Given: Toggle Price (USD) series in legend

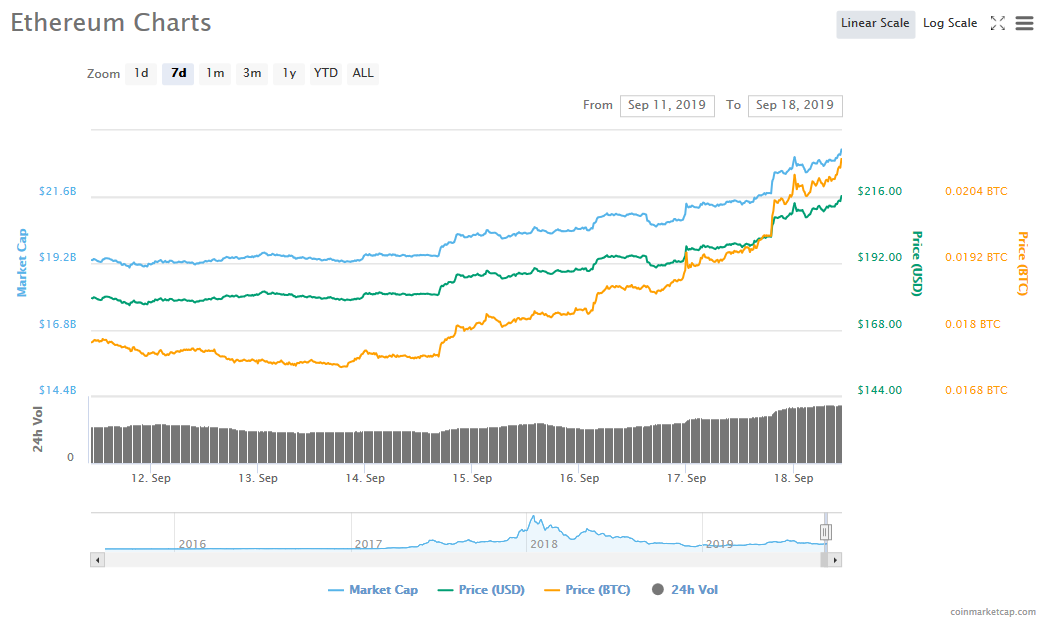Looking at the screenshot, I should 481,590.
